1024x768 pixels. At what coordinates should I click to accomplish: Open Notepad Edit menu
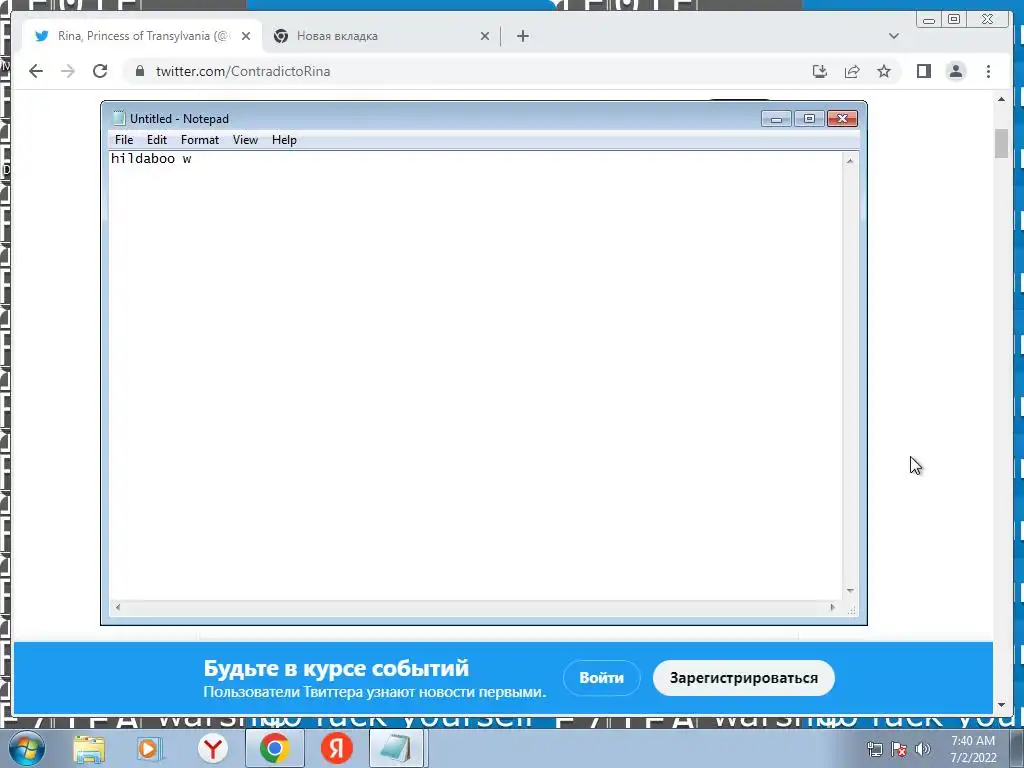click(x=157, y=140)
